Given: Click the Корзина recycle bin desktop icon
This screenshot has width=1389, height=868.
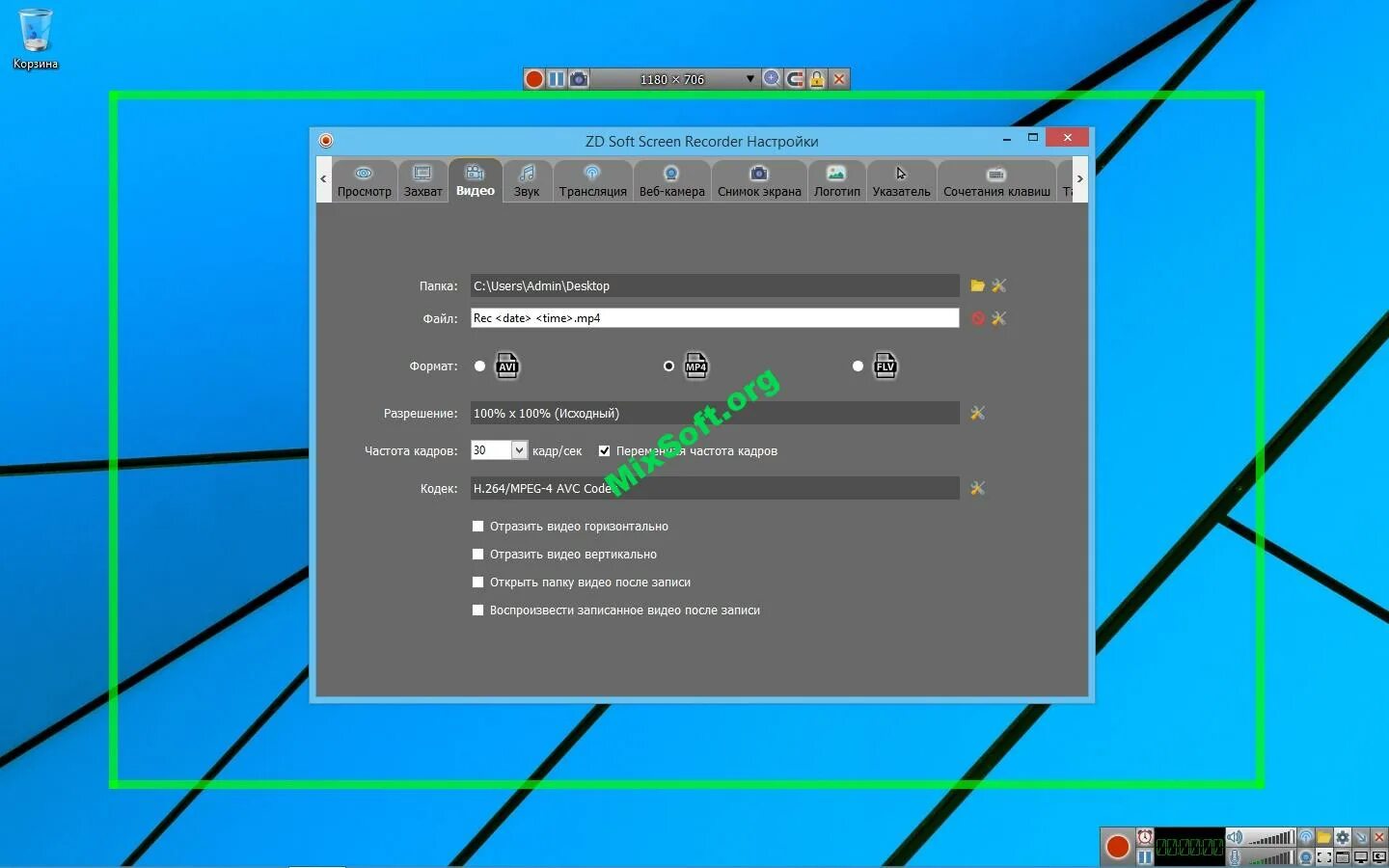Looking at the screenshot, I should click(x=36, y=40).
